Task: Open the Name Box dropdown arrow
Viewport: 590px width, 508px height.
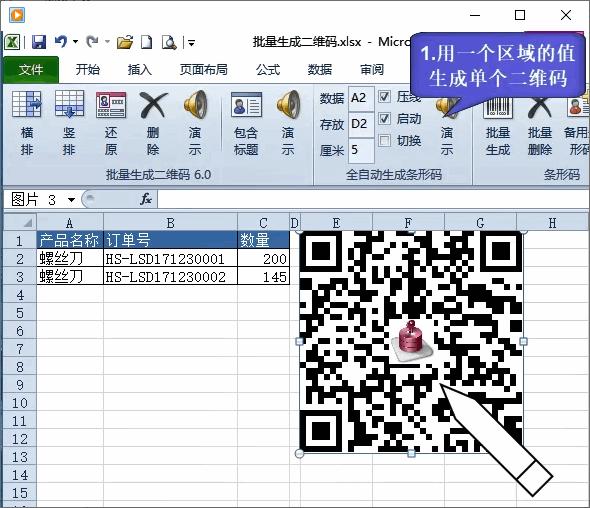Action: coord(71,199)
